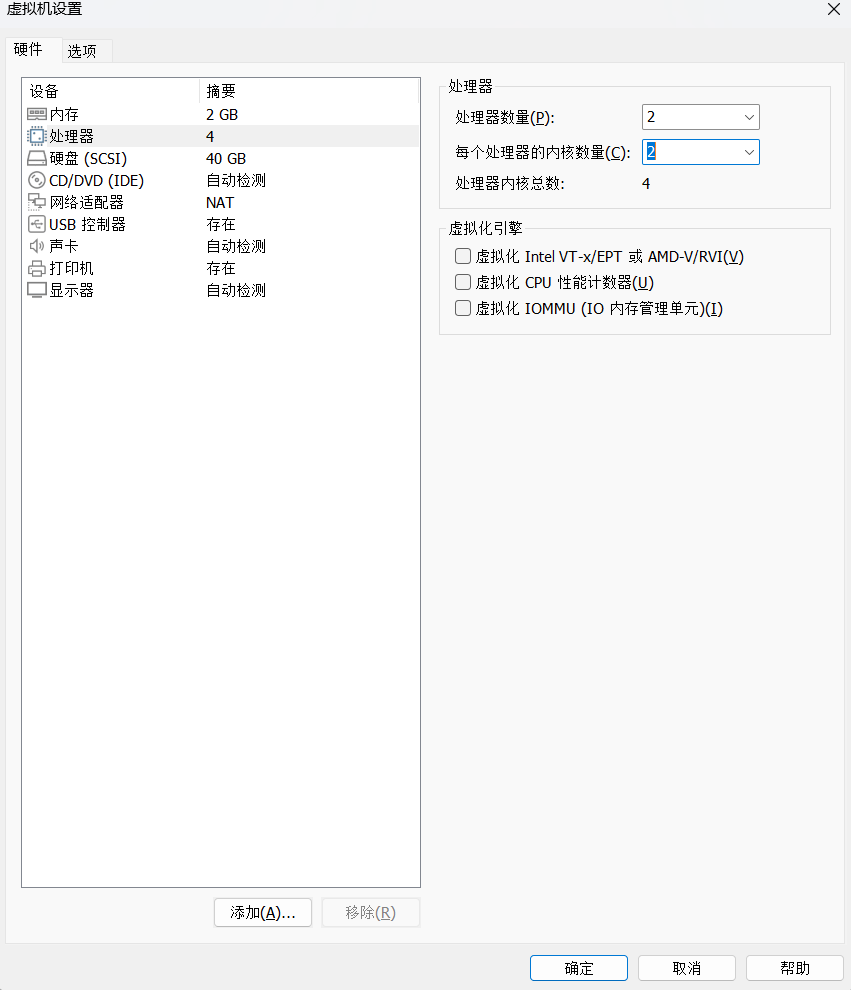Select the 显示器 row label
851x990 pixels.
pyautogui.click(x=71, y=290)
